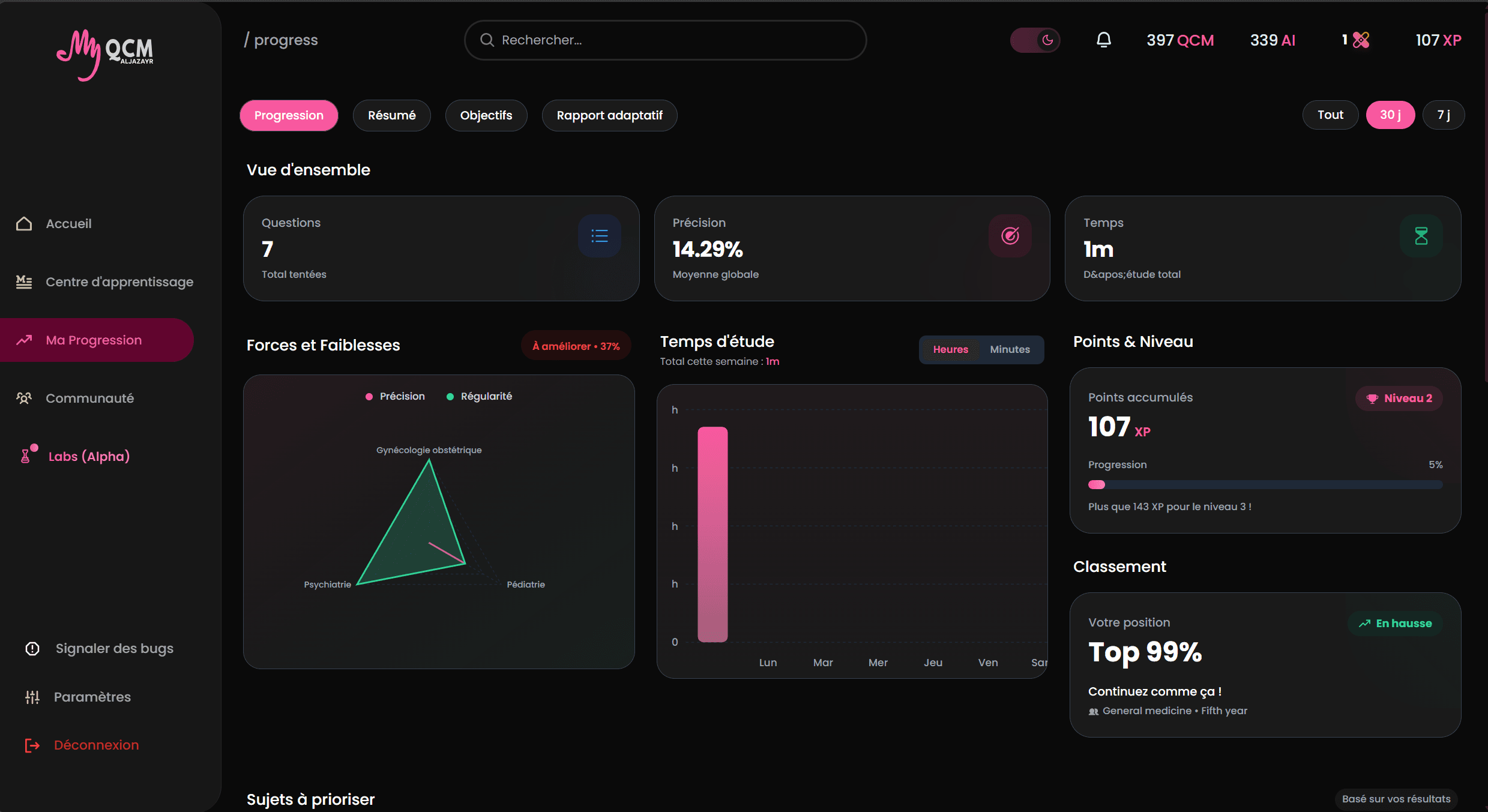Image resolution: width=1488 pixels, height=812 pixels.
Task: Open the Rapport adaptatif tab
Action: tap(609, 115)
